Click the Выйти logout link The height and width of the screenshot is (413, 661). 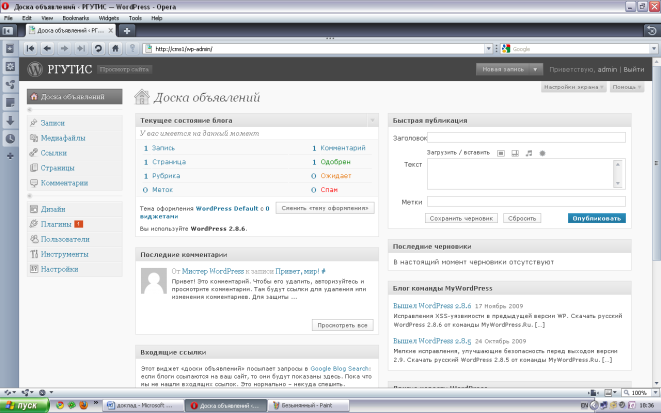[634, 70]
